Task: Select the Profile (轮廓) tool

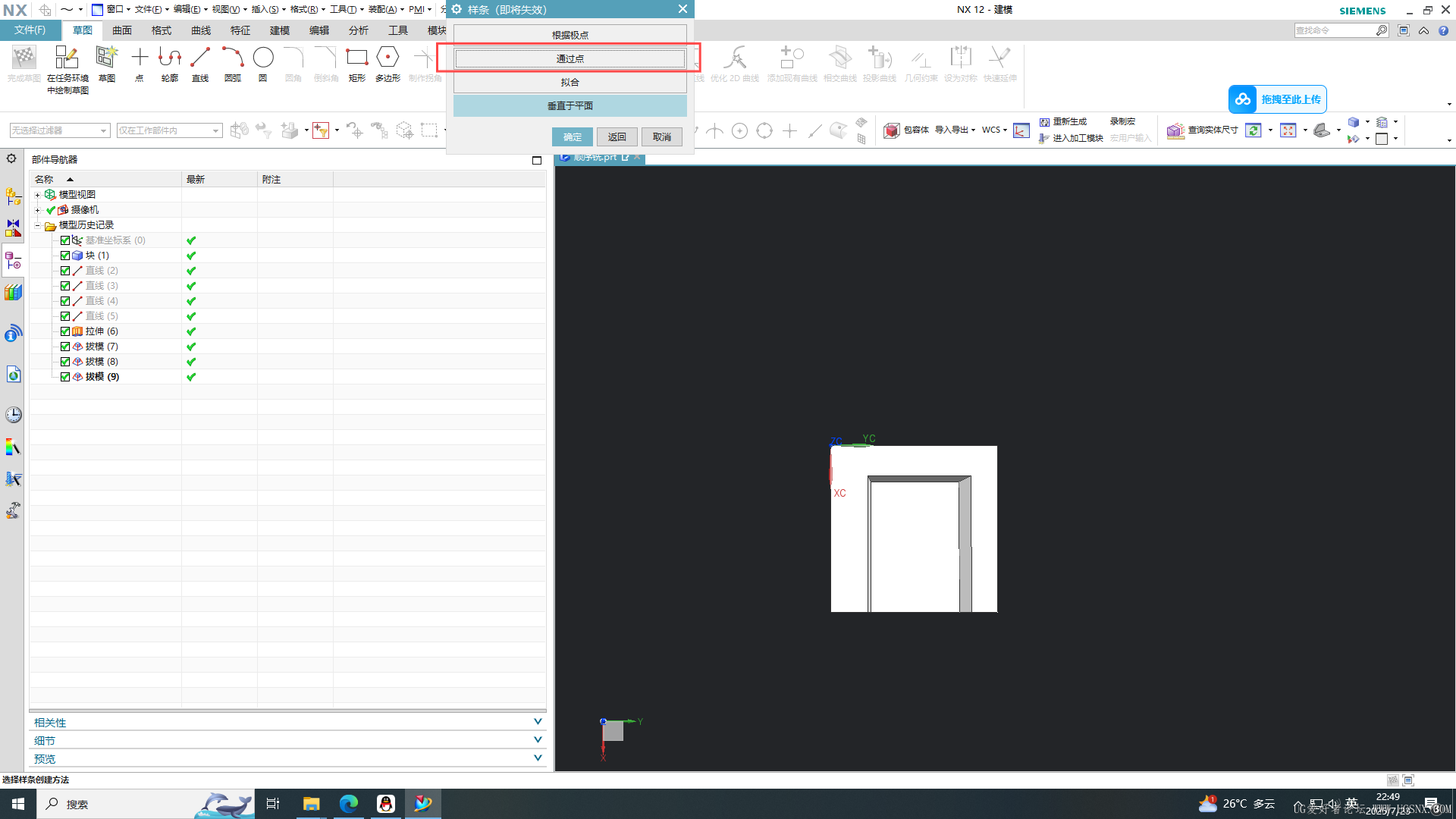Action: [170, 58]
